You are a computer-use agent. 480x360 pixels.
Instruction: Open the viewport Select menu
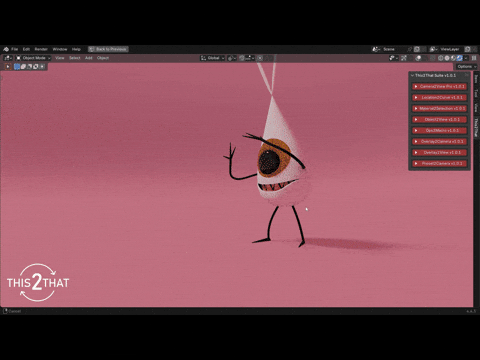click(x=75, y=58)
